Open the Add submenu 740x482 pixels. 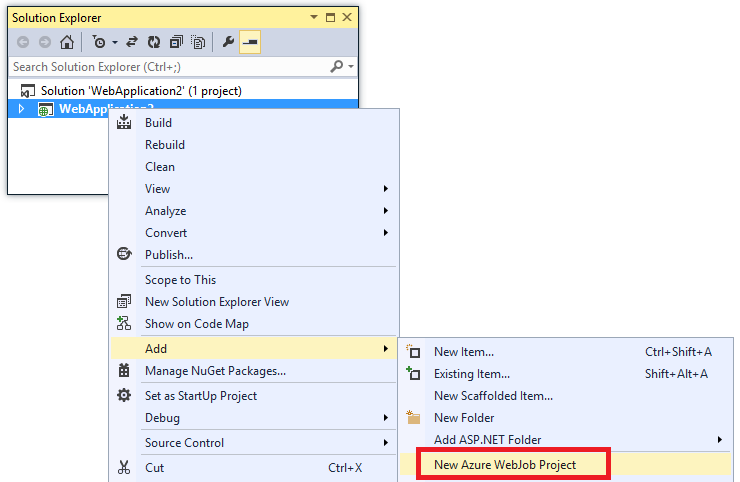254,349
